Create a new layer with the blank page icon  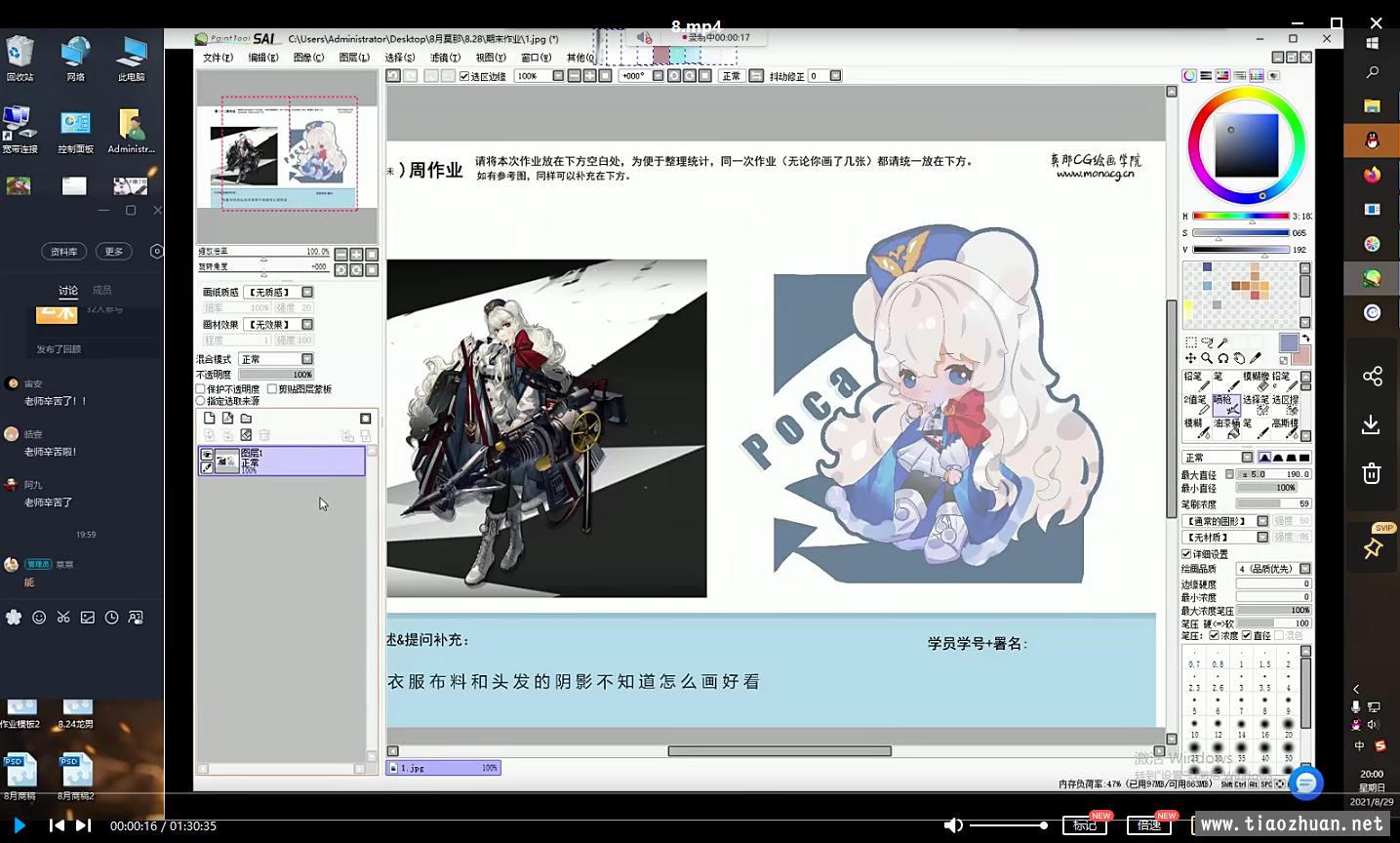pyautogui.click(x=209, y=419)
